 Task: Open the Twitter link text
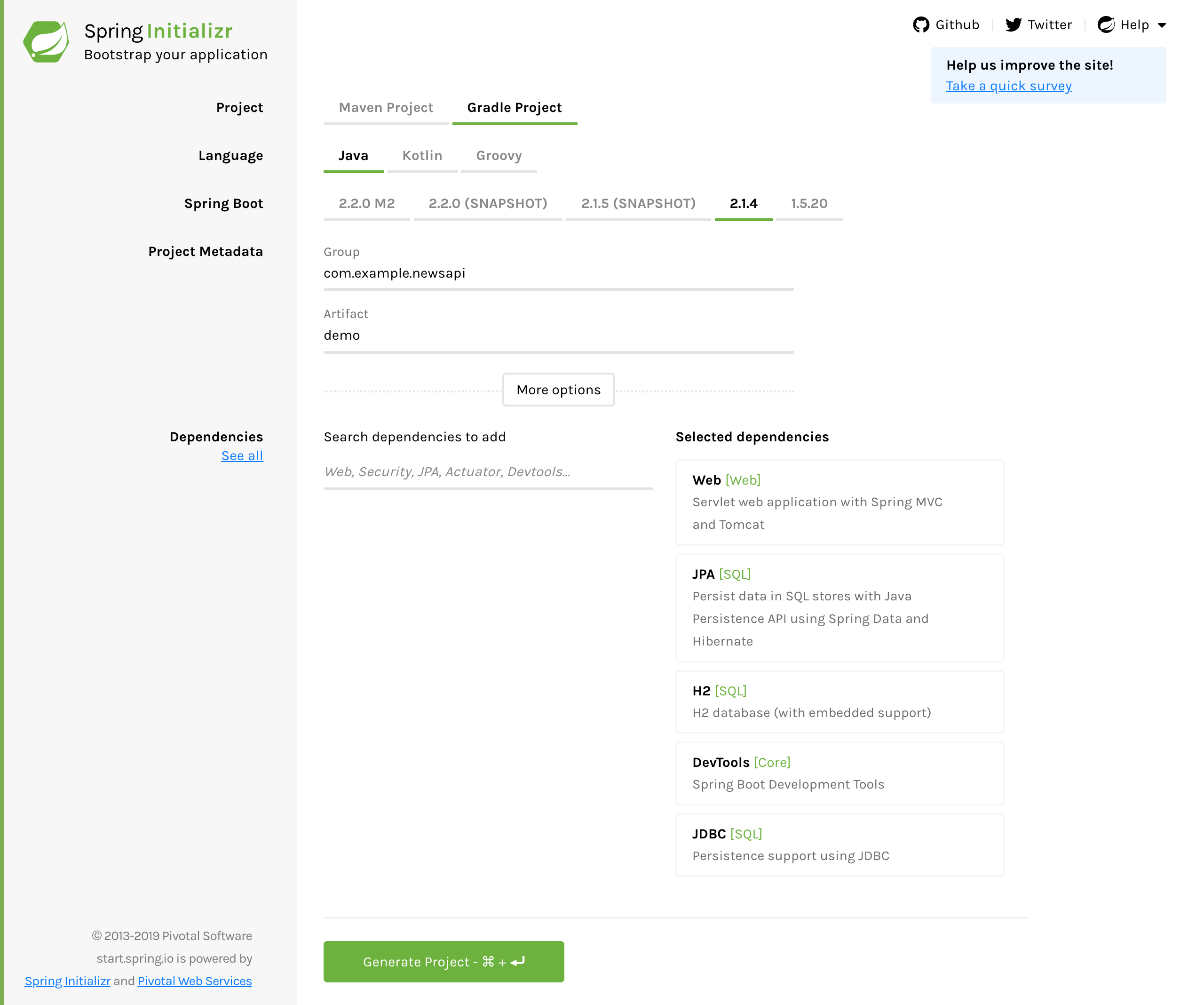pyautogui.click(x=1049, y=24)
